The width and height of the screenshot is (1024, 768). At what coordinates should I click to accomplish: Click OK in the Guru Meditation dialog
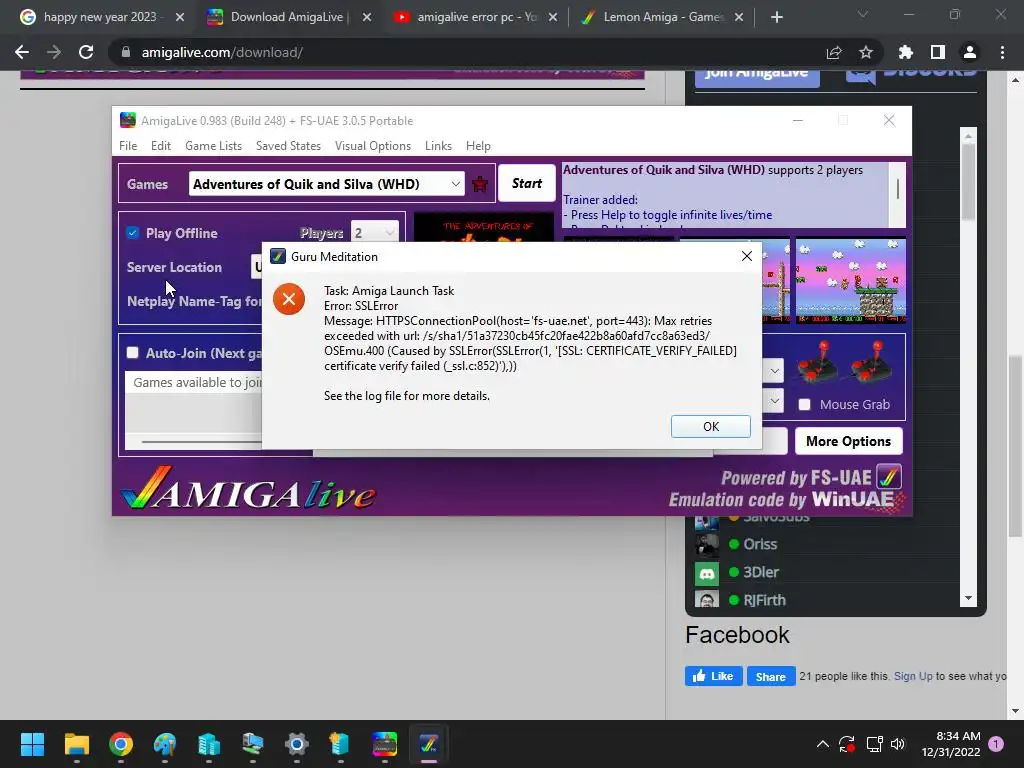(x=711, y=426)
